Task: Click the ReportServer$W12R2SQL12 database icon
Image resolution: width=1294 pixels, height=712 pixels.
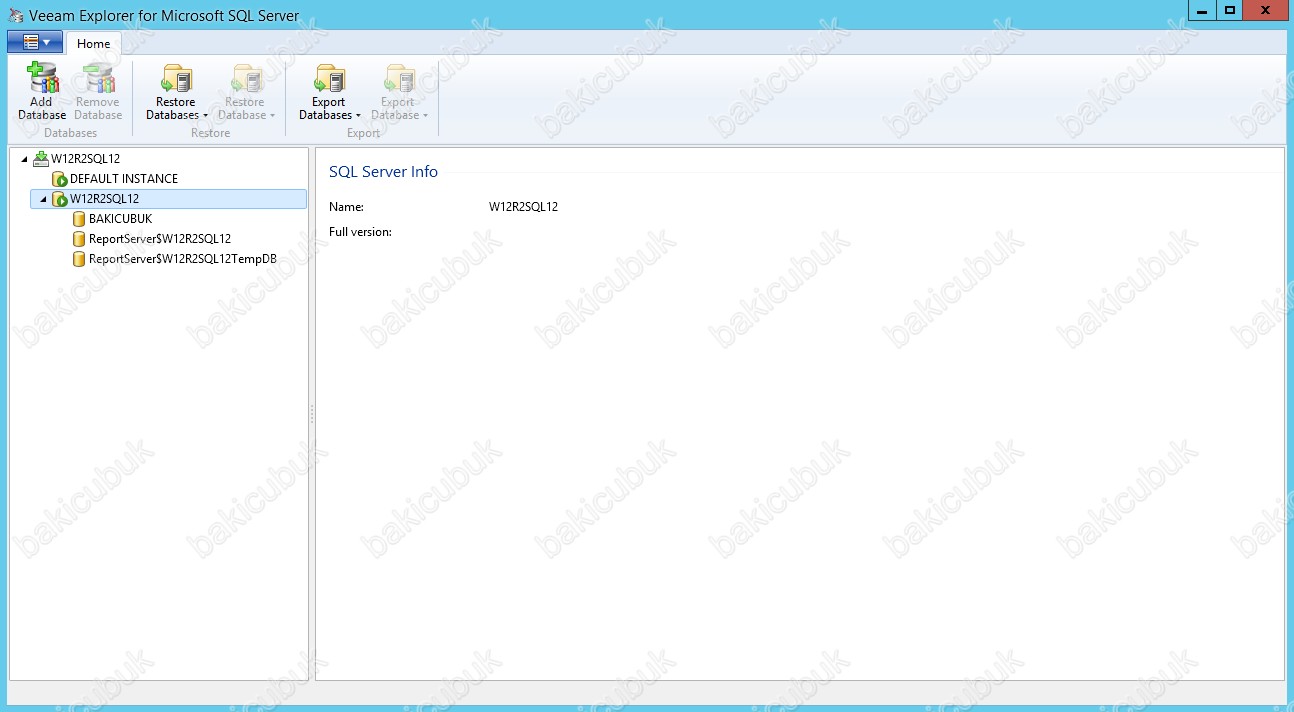Action: (x=79, y=239)
